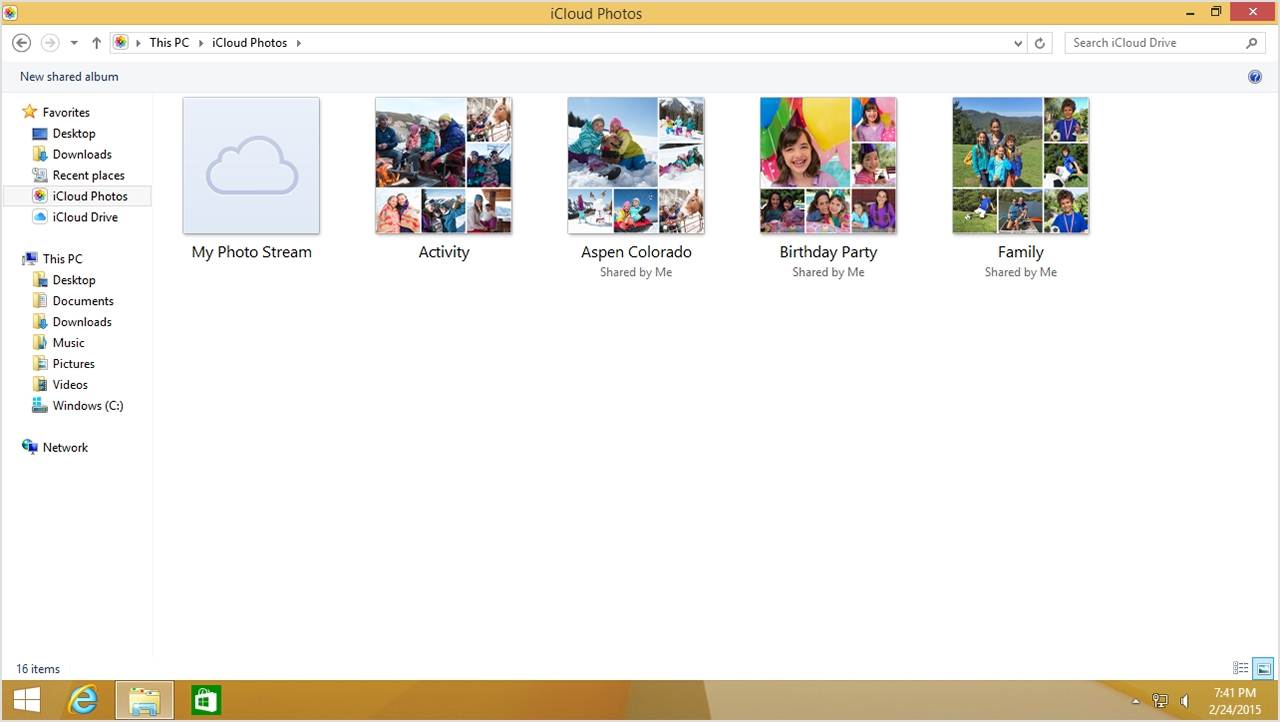Expand the iCloud Photos breadcrumb arrow
The image size is (1280, 722).
coord(298,43)
